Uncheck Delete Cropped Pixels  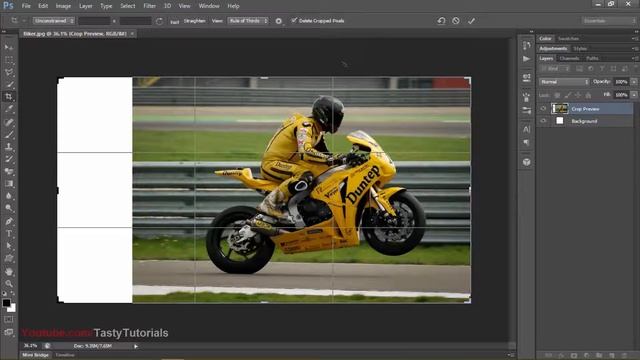tap(294, 20)
